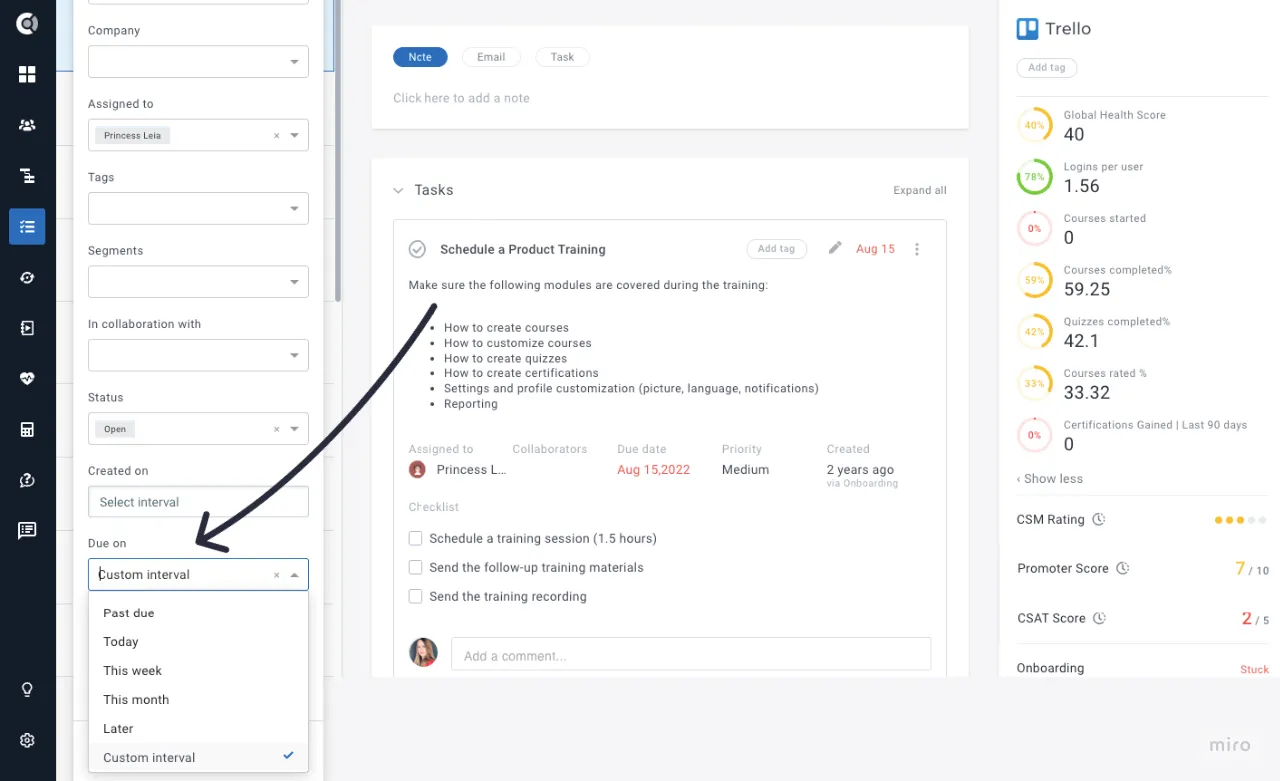Collapse the Due on dropdown arrow
This screenshot has width=1280, height=781.
click(295, 575)
